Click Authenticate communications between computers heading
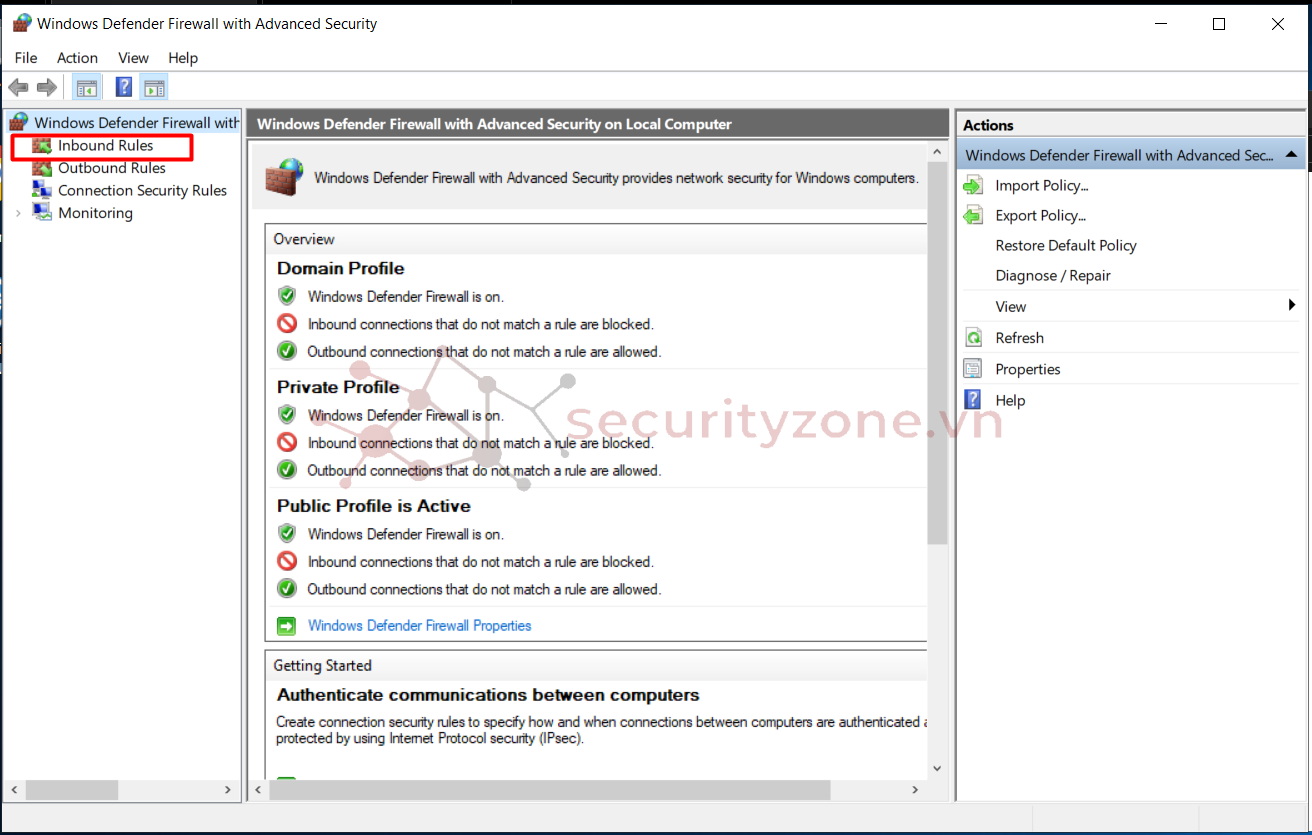Image resolution: width=1312 pixels, height=835 pixels. 488,695
